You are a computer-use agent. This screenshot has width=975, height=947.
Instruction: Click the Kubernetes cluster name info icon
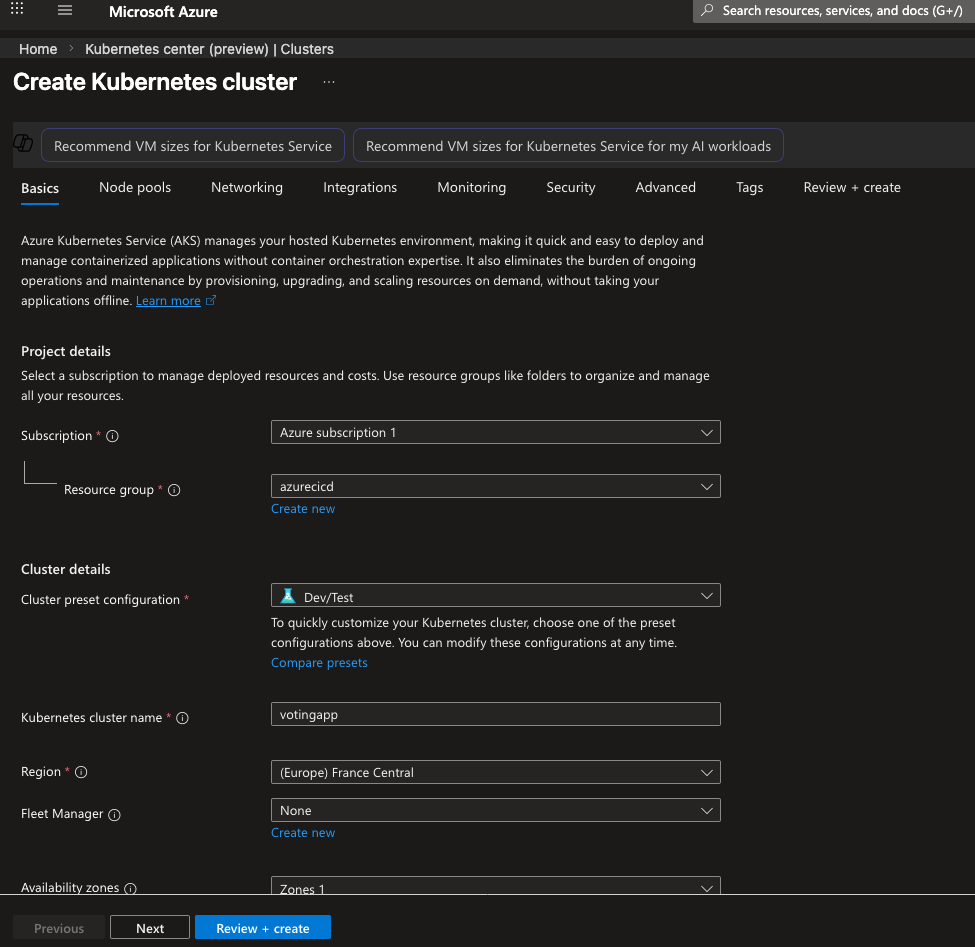tap(182, 718)
